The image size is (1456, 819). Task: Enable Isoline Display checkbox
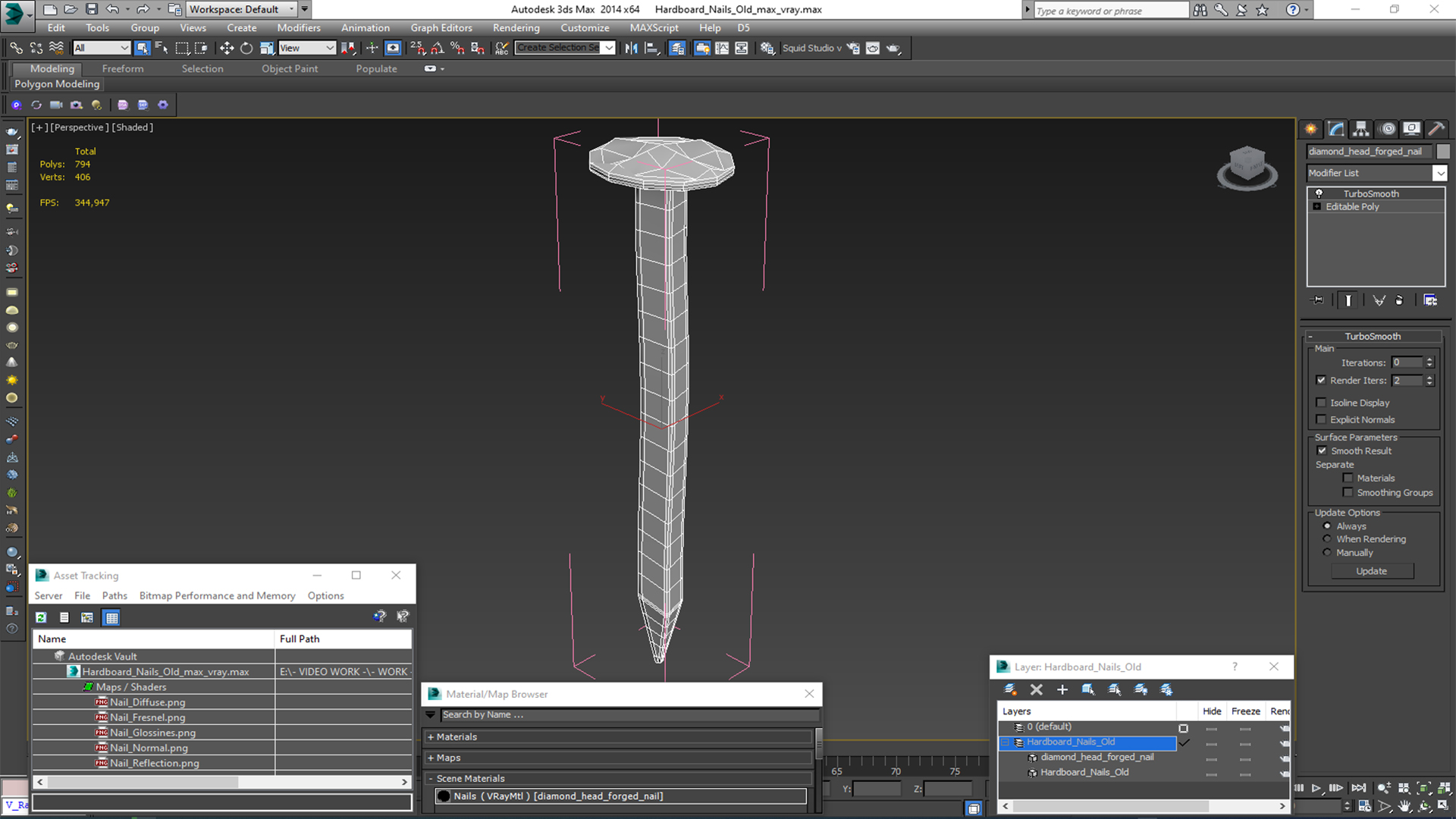(1323, 402)
